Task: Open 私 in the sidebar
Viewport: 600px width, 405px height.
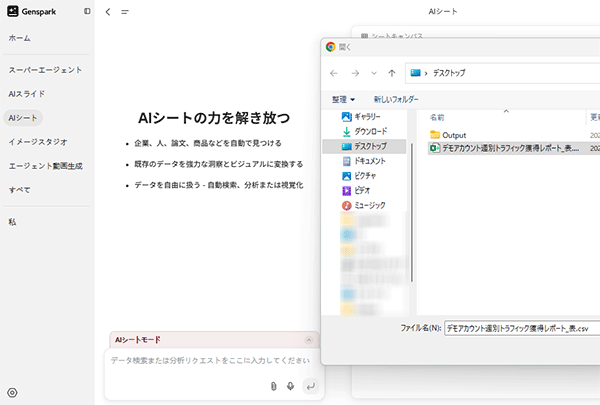Action: tap(12, 222)
